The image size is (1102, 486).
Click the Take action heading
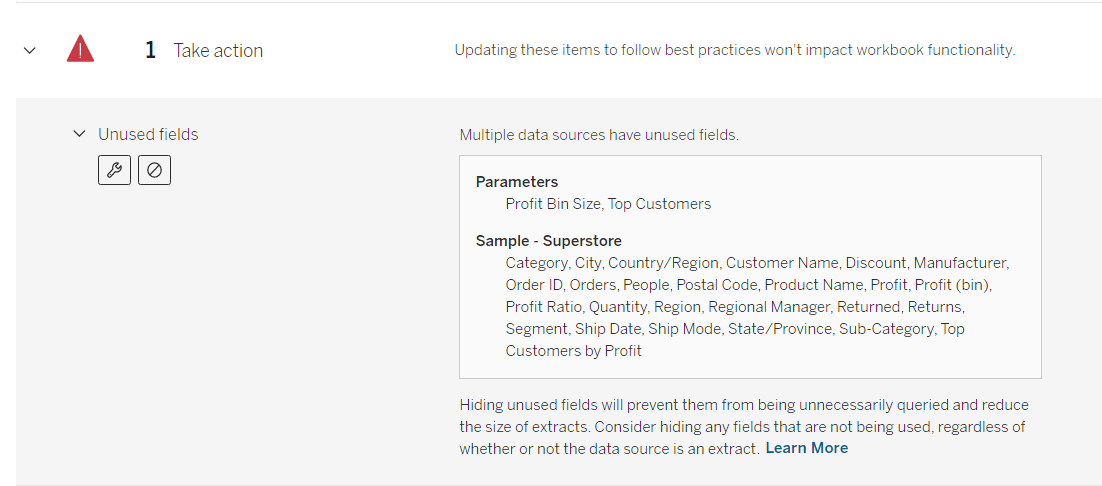(x=218, y=50)
